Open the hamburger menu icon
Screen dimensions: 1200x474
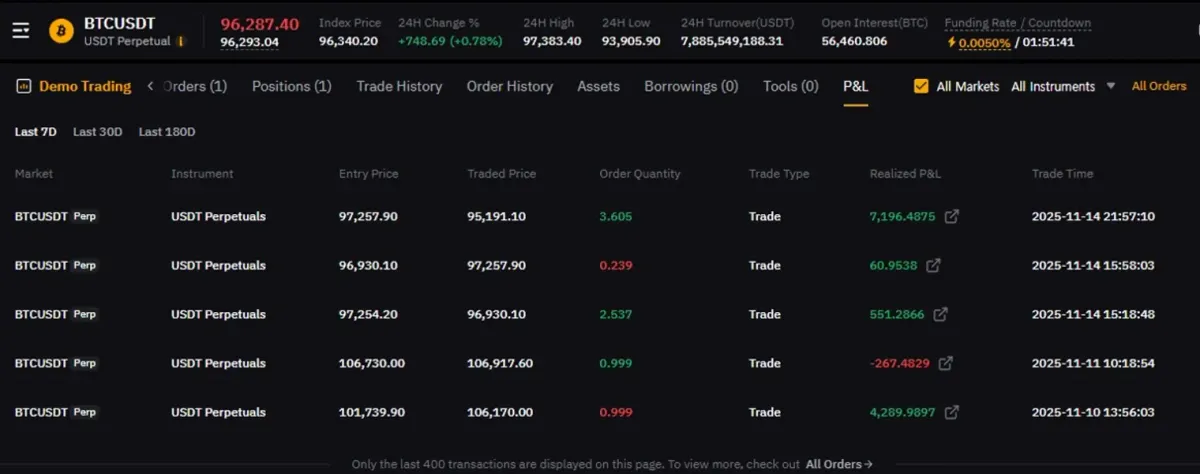click(x=21, y=30)
